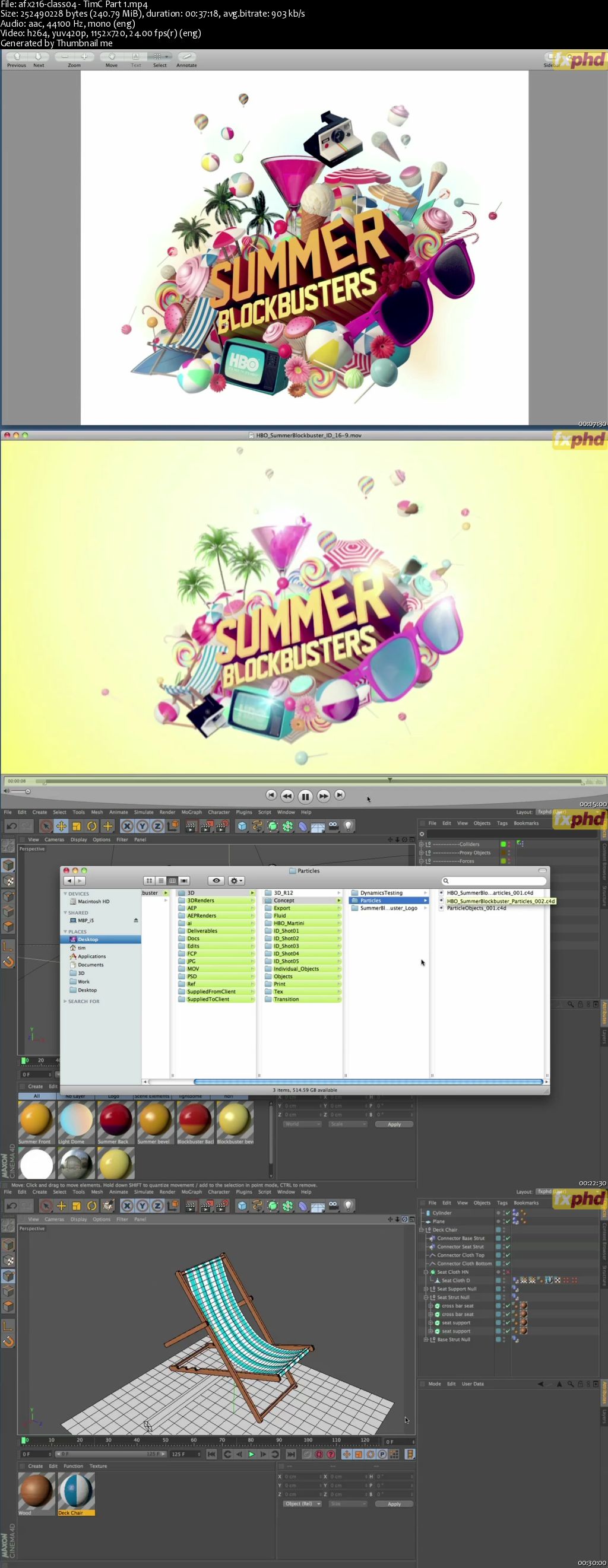Select the Summer Back red material

pyautogui.click(x=115, y=1124)
